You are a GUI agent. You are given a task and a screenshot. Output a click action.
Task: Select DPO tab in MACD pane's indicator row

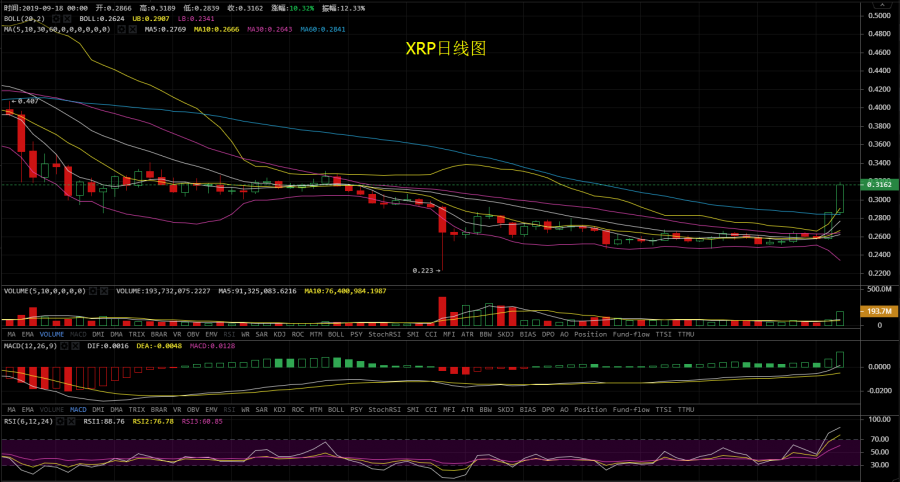pyautogui.click(x=548, y=410)
